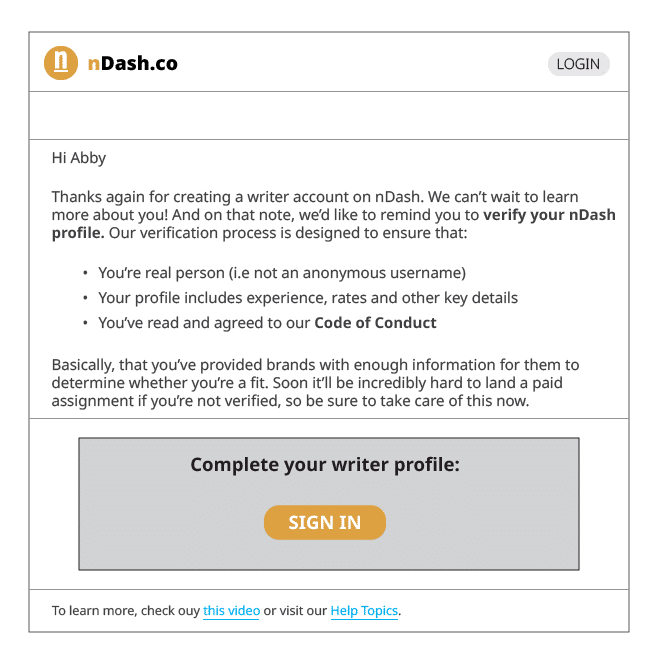Image resolution: width=650 pixels, height=650 pixels.
Task: Click the "To learn more" footer text
Action: point(125,611)
